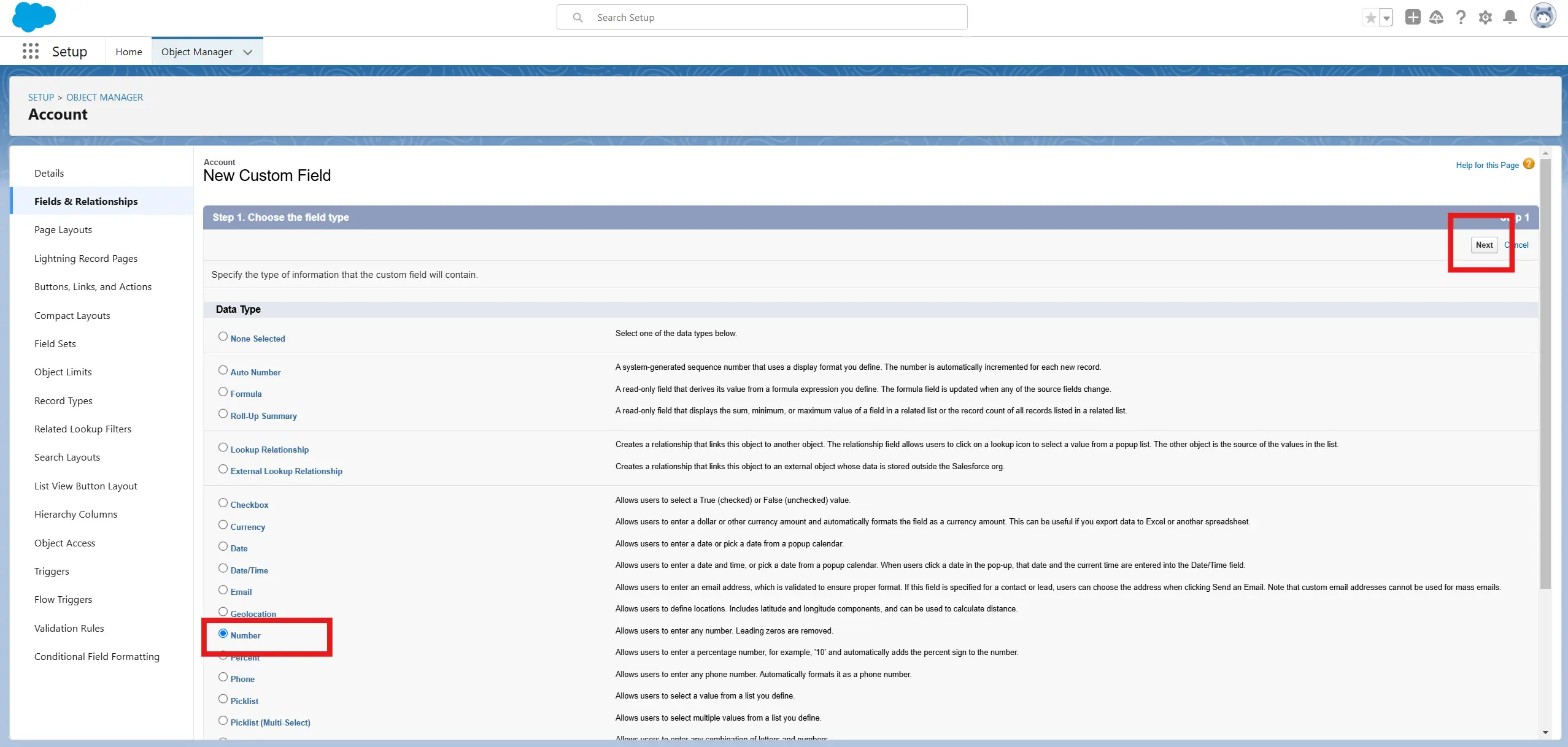Open the user profile avatar
This screenshot has width=1568, height=747.
click(1542, 16)
